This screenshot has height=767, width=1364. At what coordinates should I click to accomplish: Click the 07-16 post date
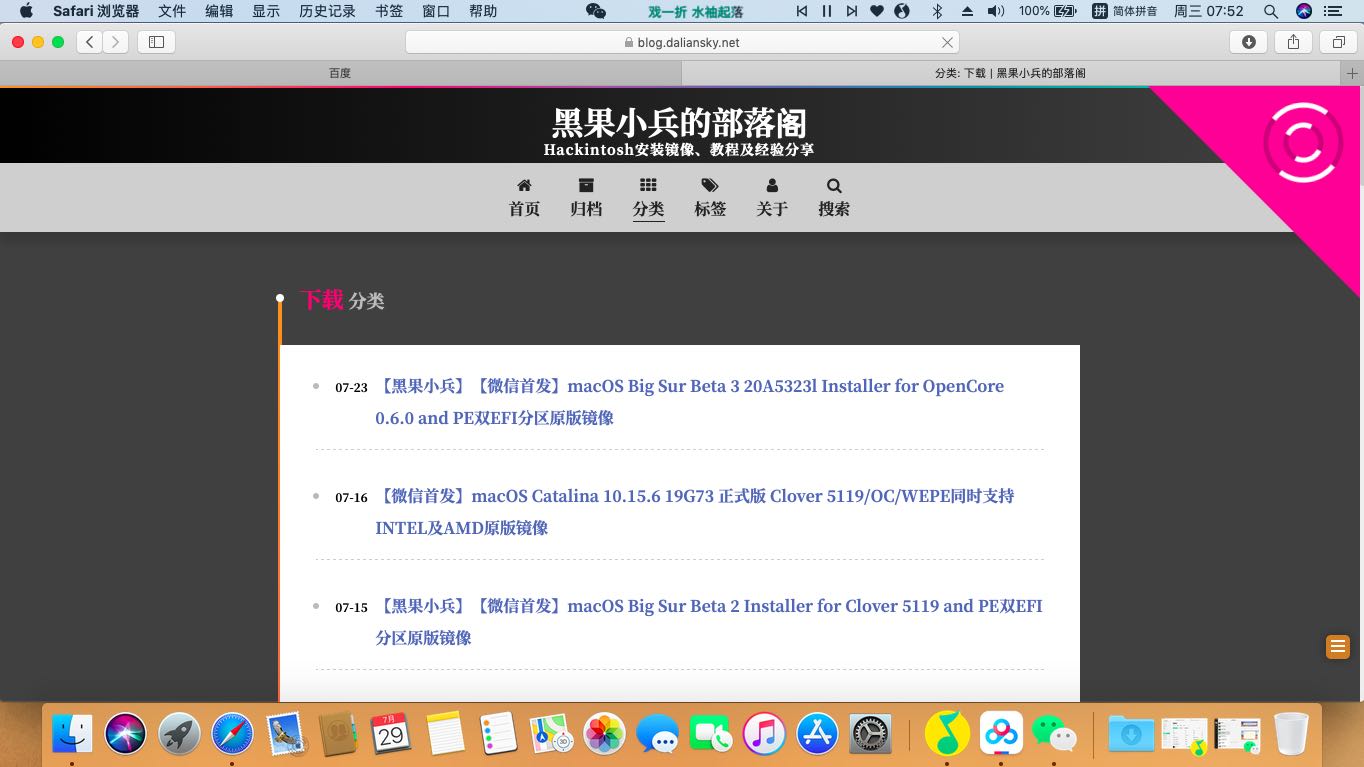(x=351, y=498)
